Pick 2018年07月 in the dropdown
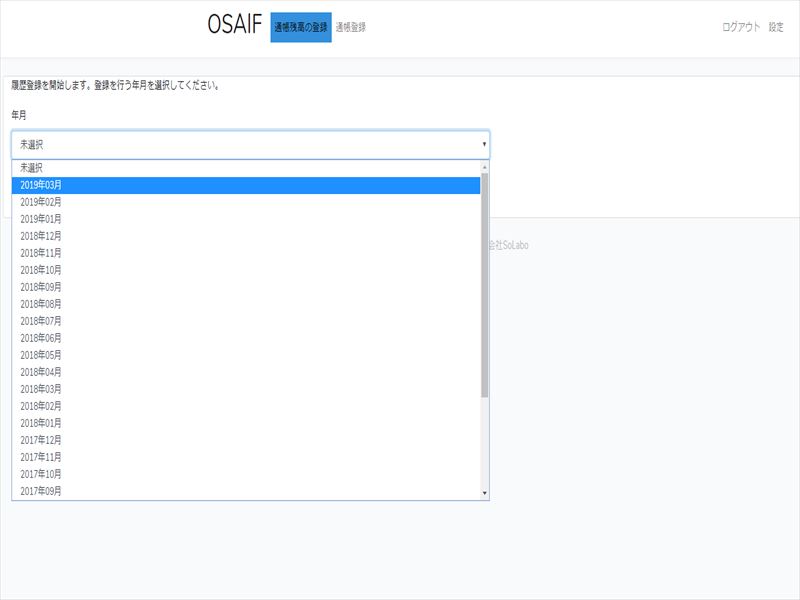Viewport: 800px width, 600px height. tap(246, 321)
